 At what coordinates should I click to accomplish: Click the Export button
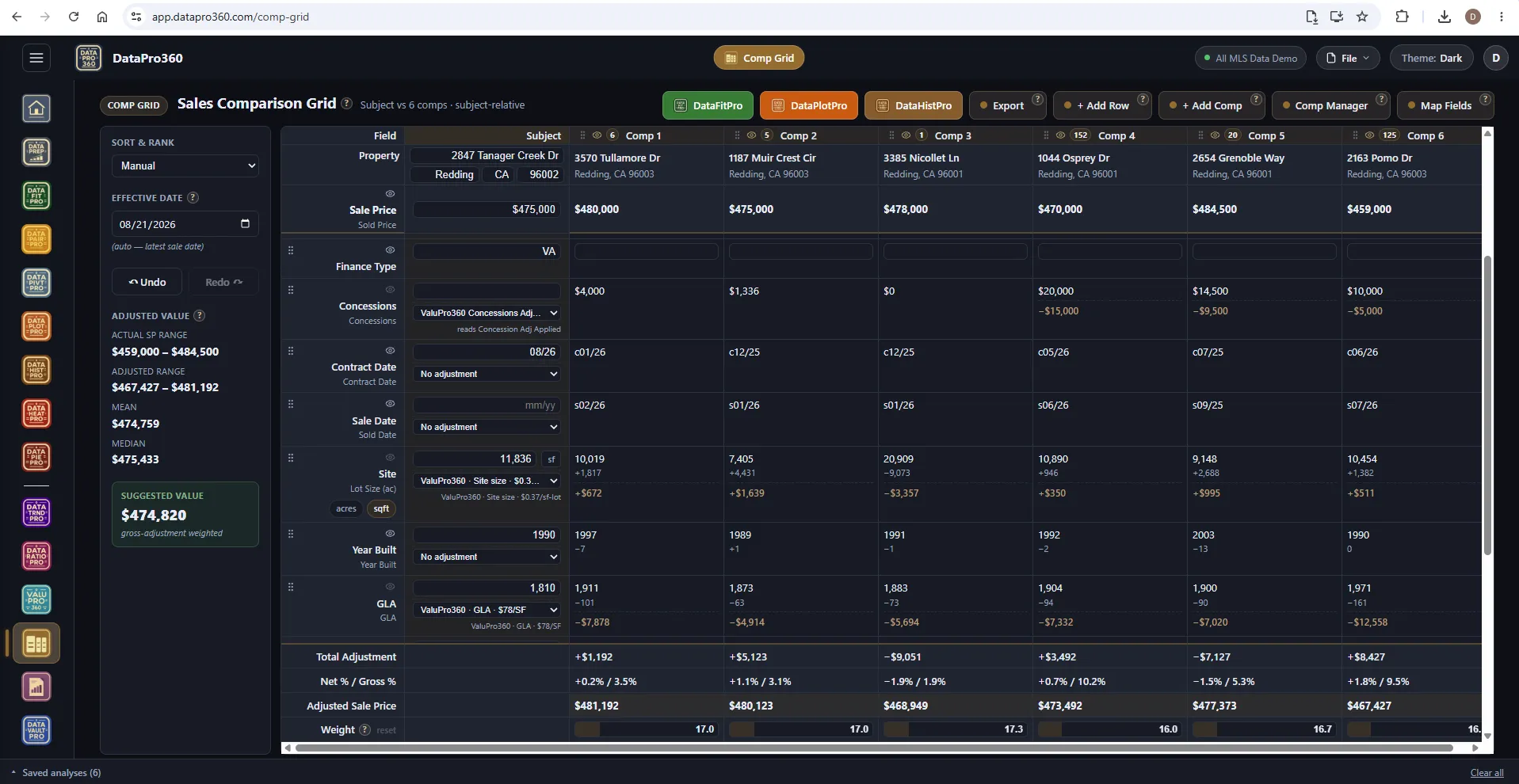point(1007,105)
